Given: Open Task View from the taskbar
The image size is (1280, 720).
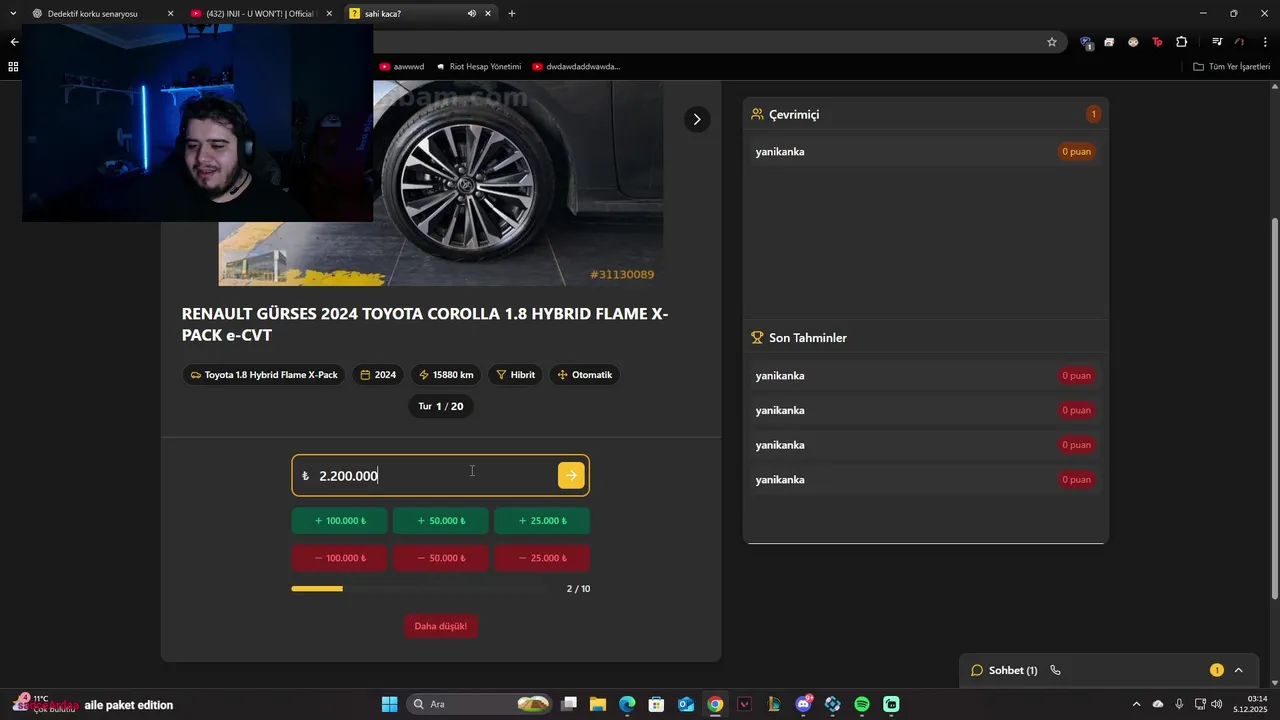Looking at the screenshot, I should [x=569, y=704].
